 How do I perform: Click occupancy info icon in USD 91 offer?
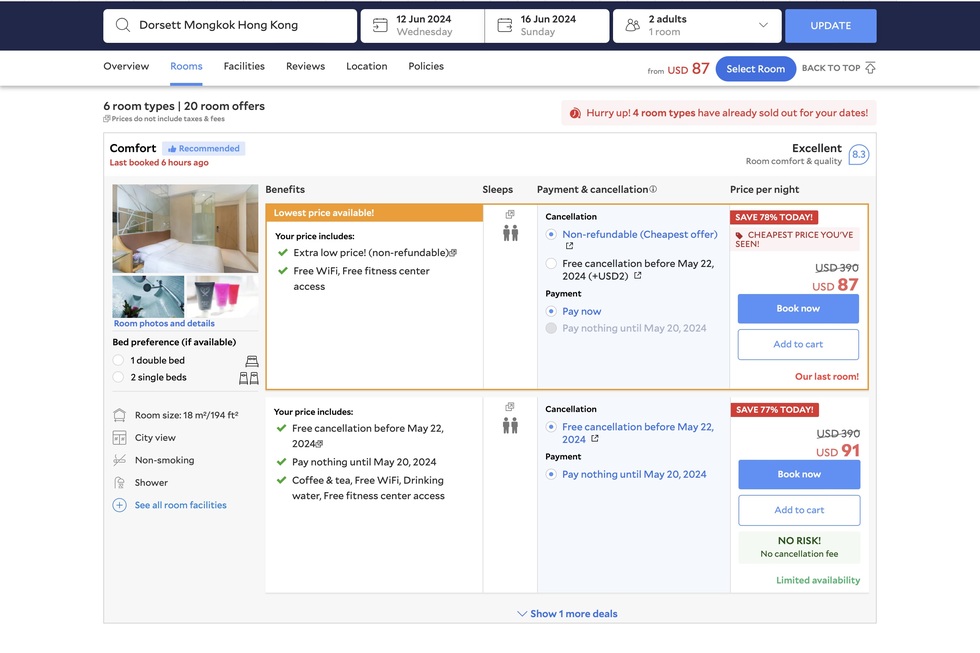click(x=510, y=407)
